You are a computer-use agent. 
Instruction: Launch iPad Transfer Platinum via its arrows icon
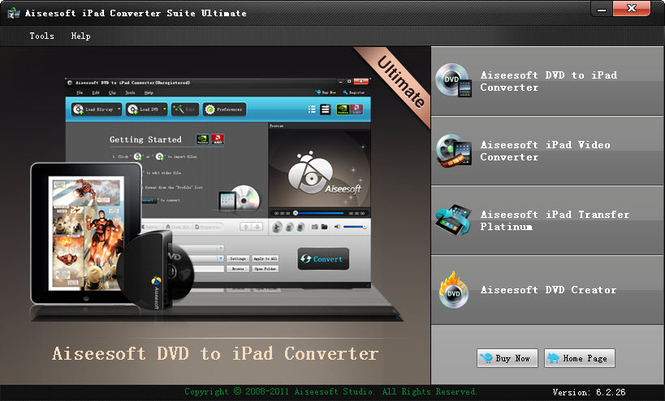[453, 220]
